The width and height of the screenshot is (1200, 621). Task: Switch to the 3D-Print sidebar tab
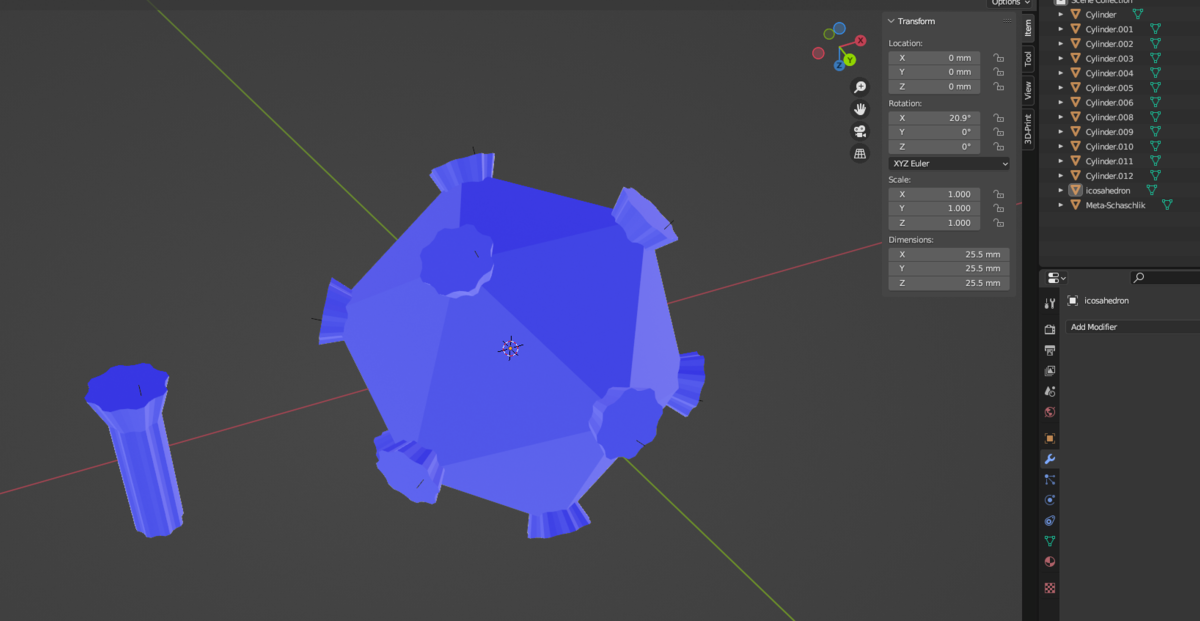[1028, 129]
